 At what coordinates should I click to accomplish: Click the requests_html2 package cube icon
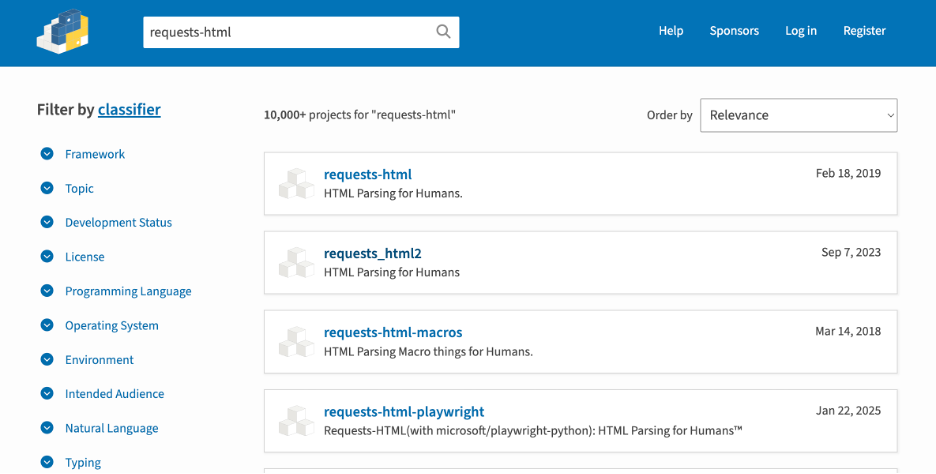pos(297,263)
